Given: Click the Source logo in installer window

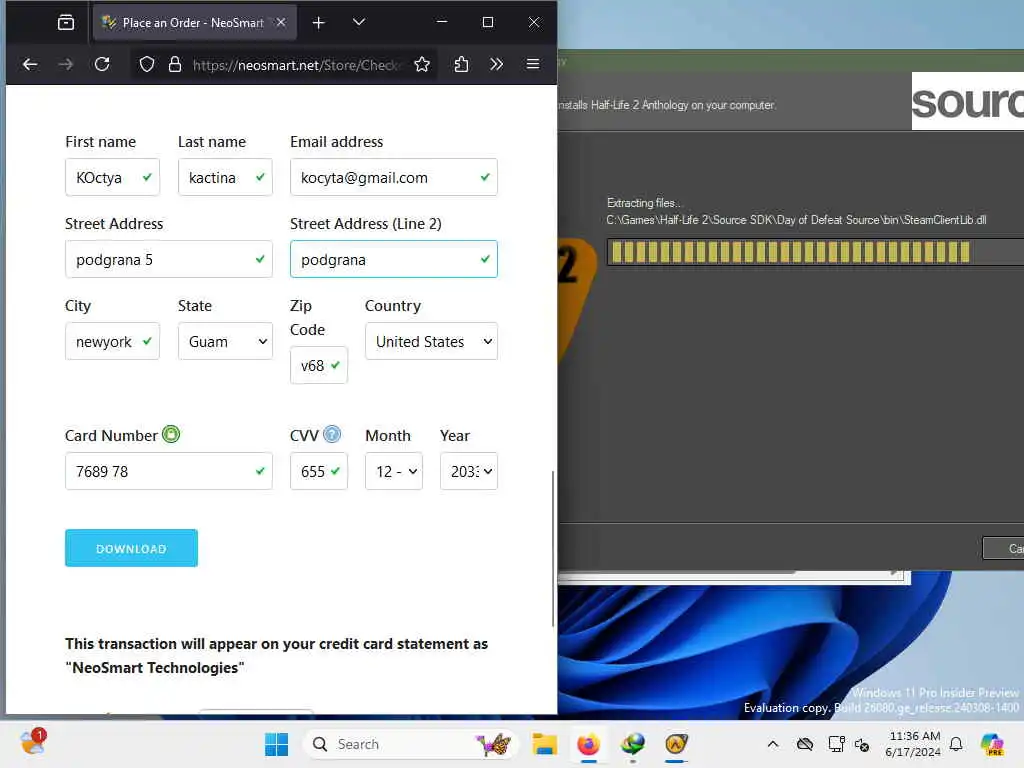Looking at the screenshot, I should tap(968, 101).
